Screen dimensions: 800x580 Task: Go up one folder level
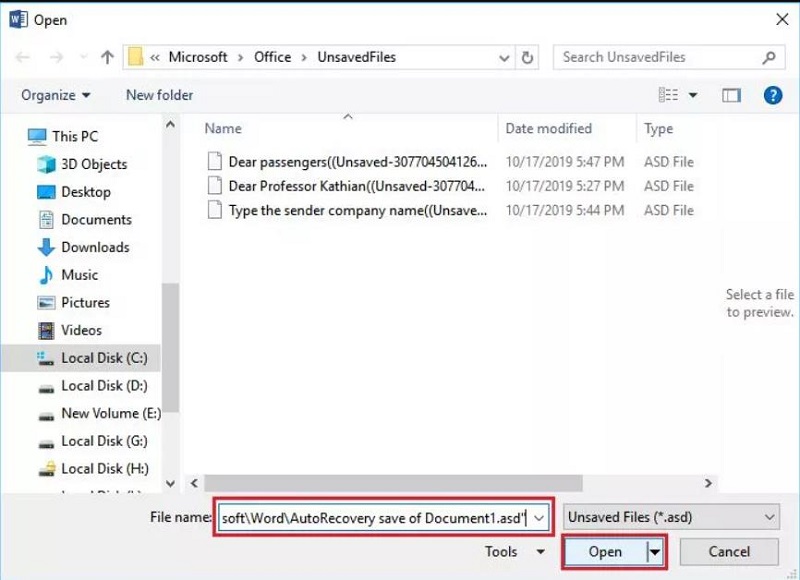coord(107,57)
